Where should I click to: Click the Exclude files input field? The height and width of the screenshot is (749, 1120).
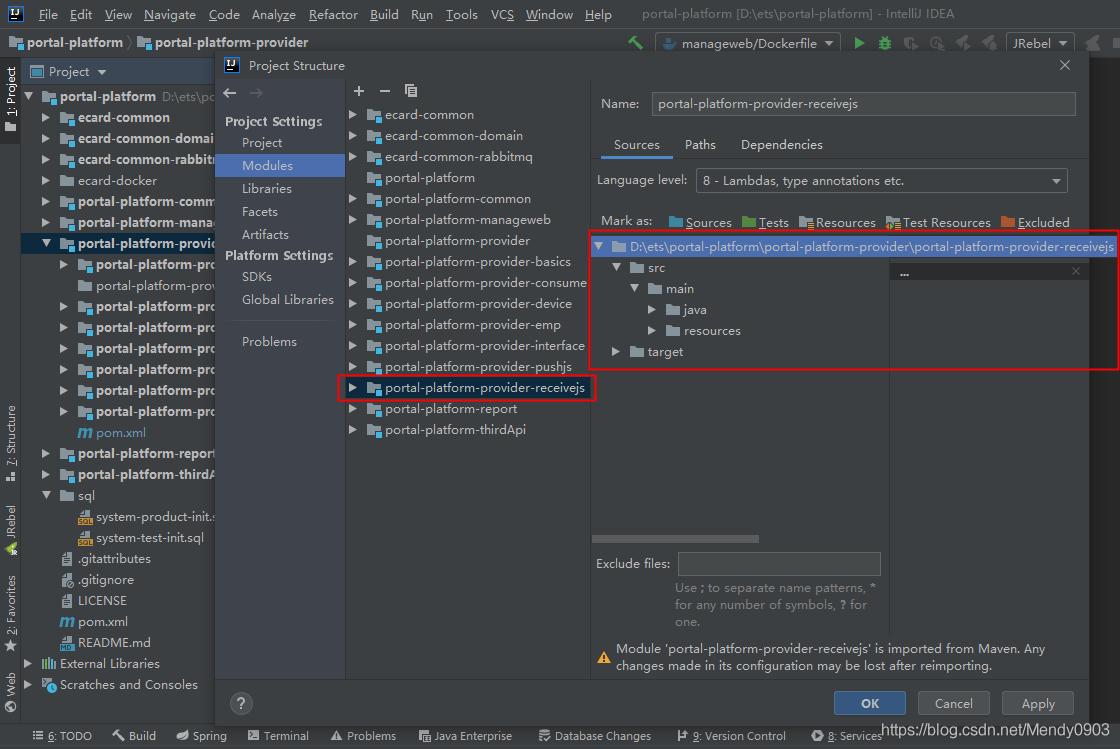coord(779,564)
